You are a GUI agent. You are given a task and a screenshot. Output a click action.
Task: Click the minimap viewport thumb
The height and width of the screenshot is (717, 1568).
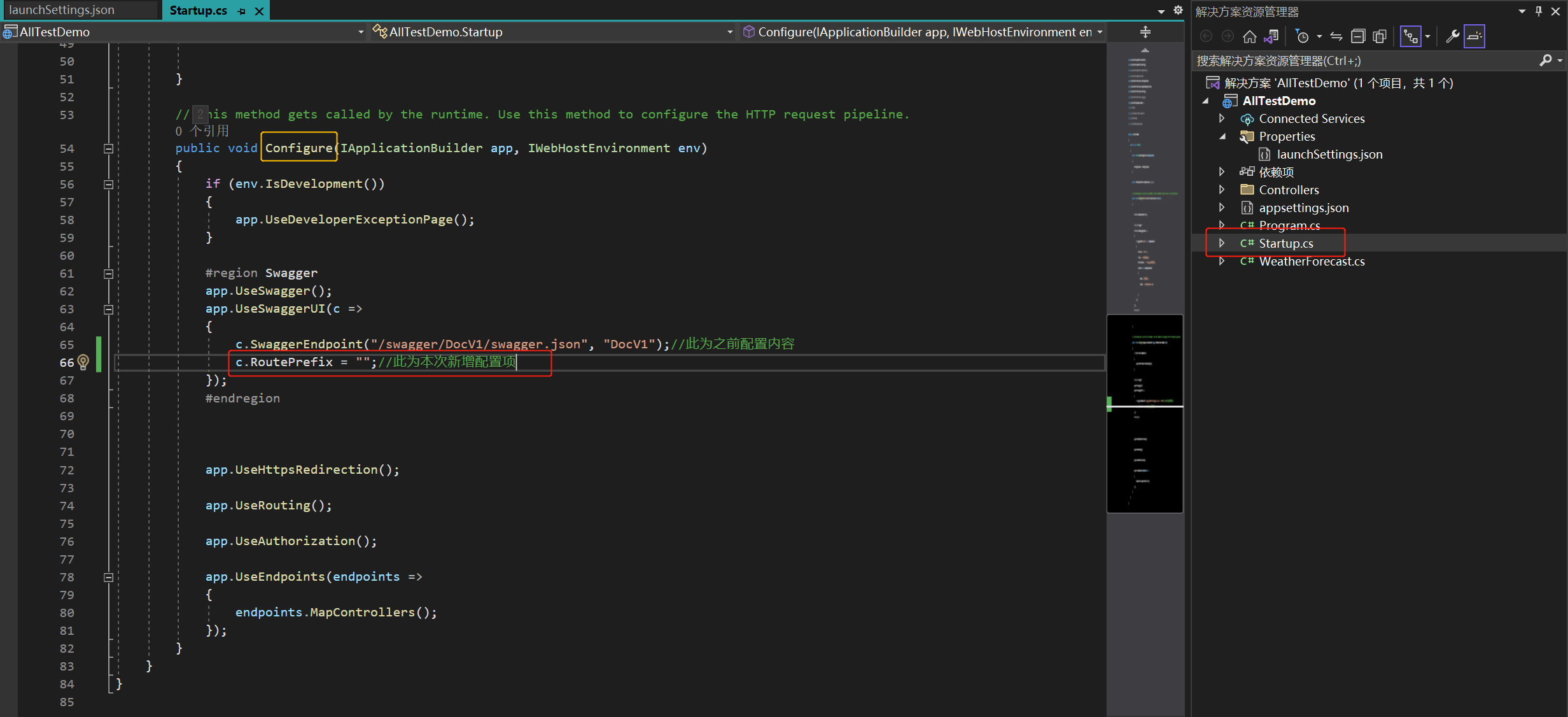(1145, 413)
